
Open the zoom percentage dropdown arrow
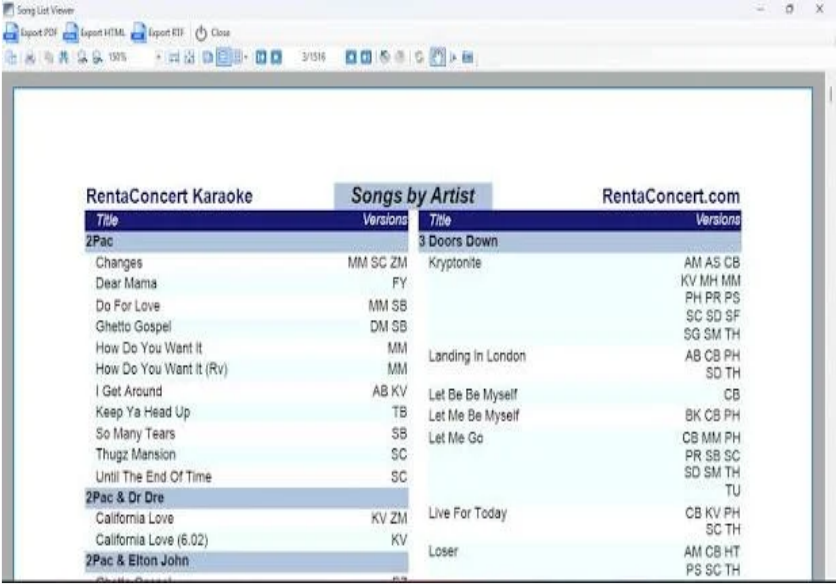point(158,57)
